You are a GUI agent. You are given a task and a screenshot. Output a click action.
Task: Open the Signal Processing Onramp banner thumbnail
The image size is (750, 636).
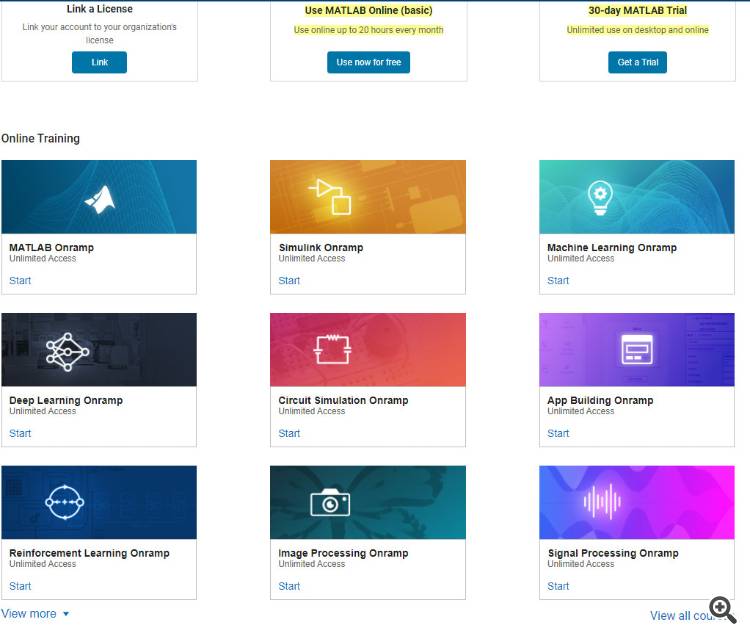[637, 502]
